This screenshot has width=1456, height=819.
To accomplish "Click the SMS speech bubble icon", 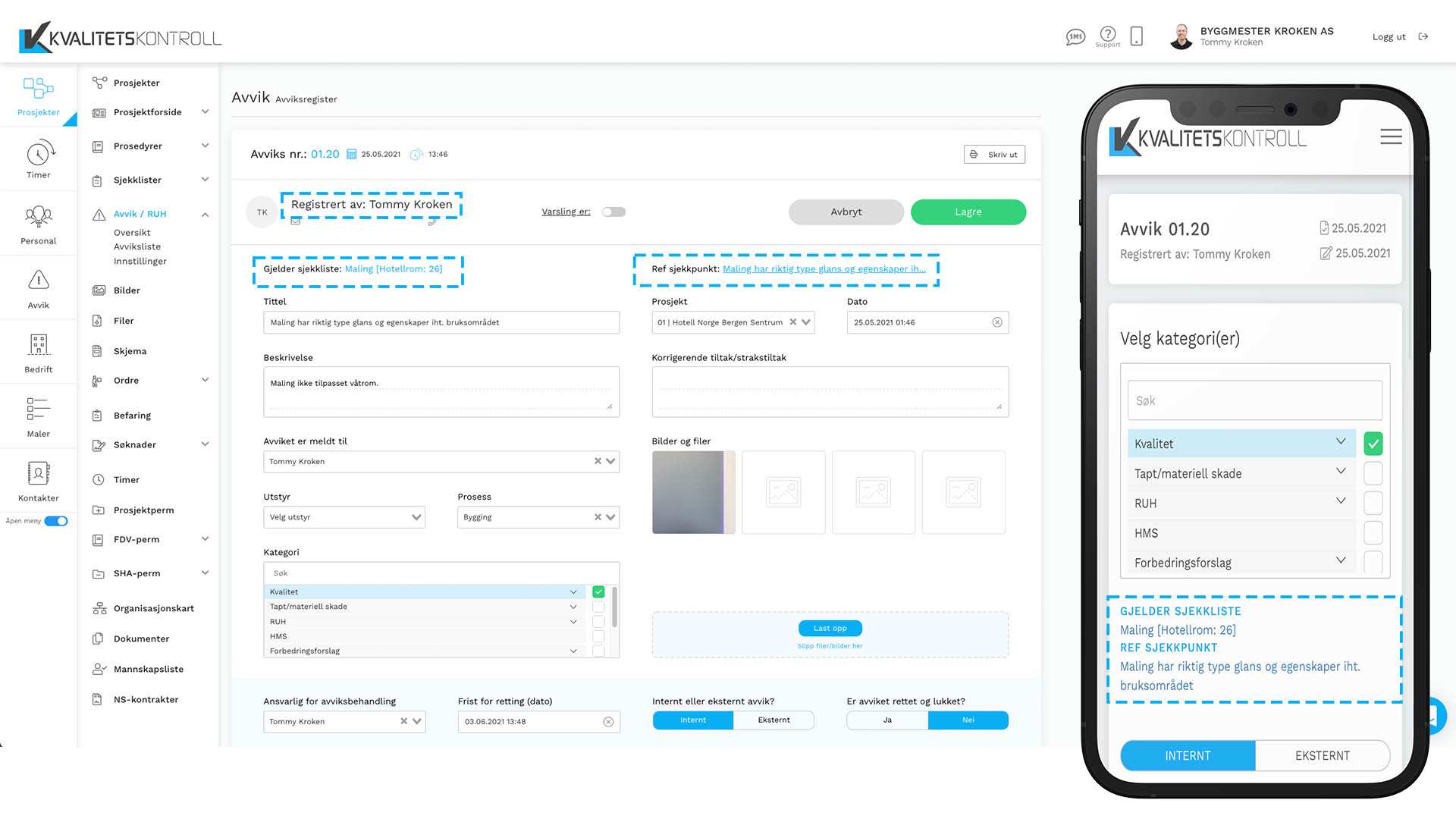I will 1075,36.
